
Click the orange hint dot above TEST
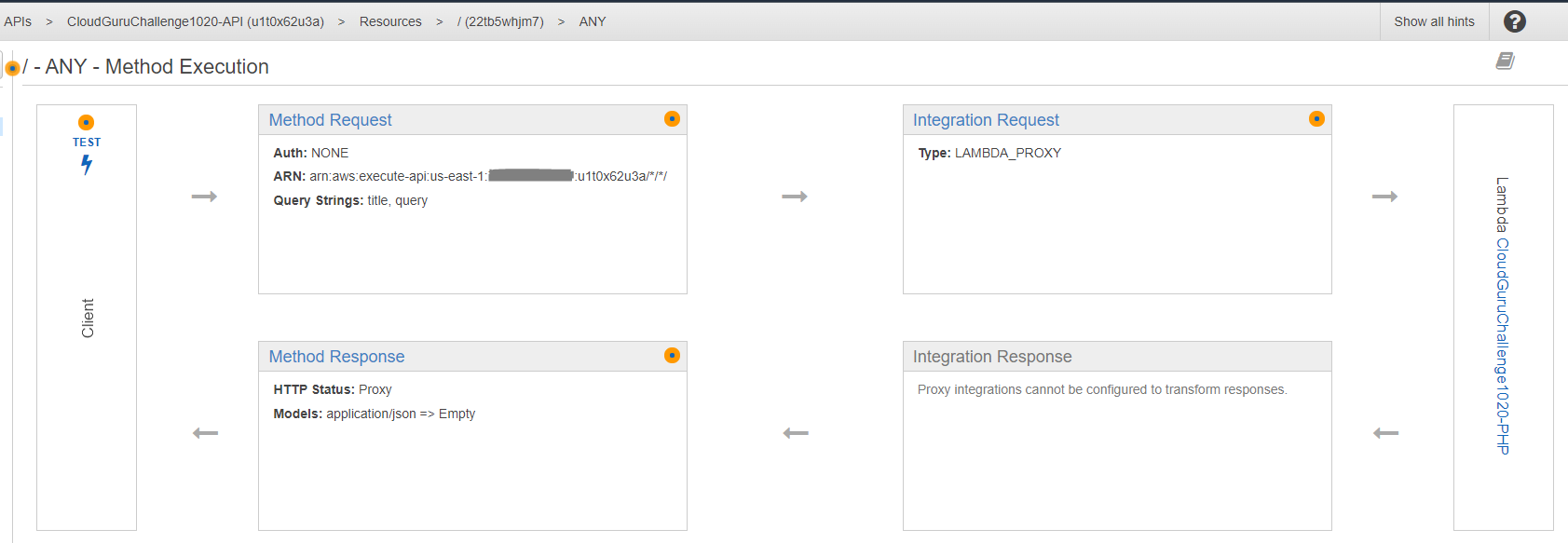tap(86, 122)
